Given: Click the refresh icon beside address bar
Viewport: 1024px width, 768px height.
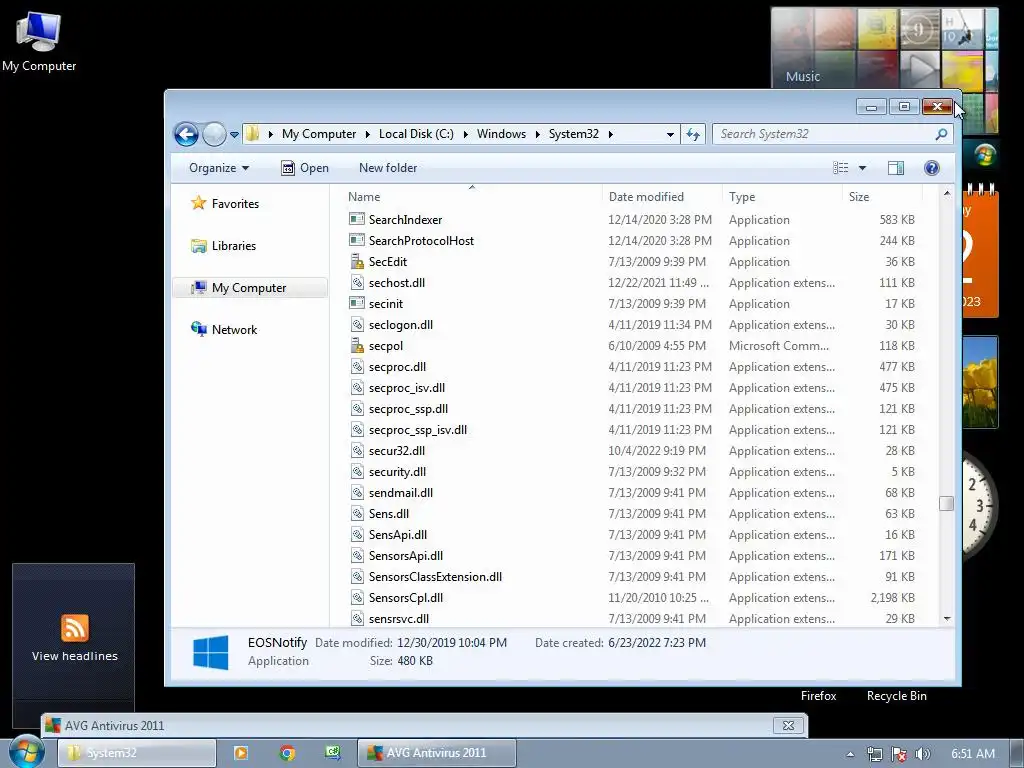Looking at the screenshot, I should (693, 135).
